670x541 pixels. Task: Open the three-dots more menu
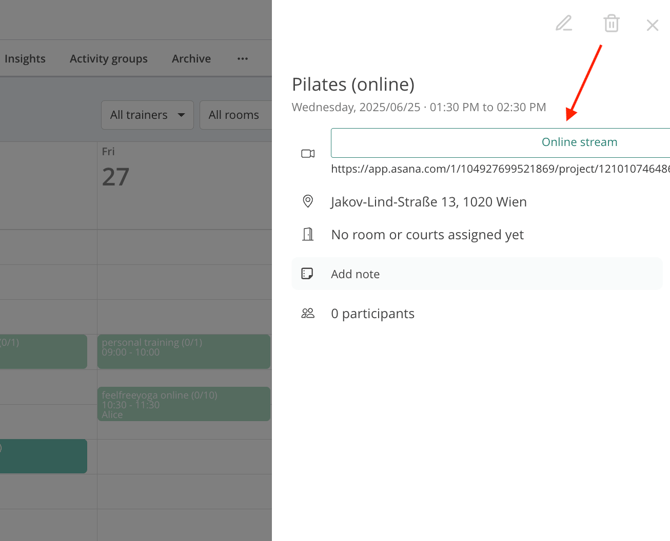[x=242, y=59]
